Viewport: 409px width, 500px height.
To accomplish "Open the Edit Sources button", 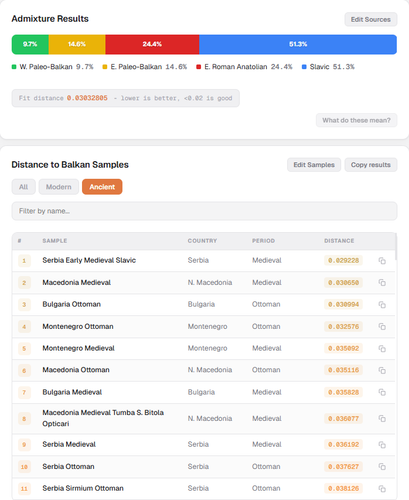I will [371, 19].
